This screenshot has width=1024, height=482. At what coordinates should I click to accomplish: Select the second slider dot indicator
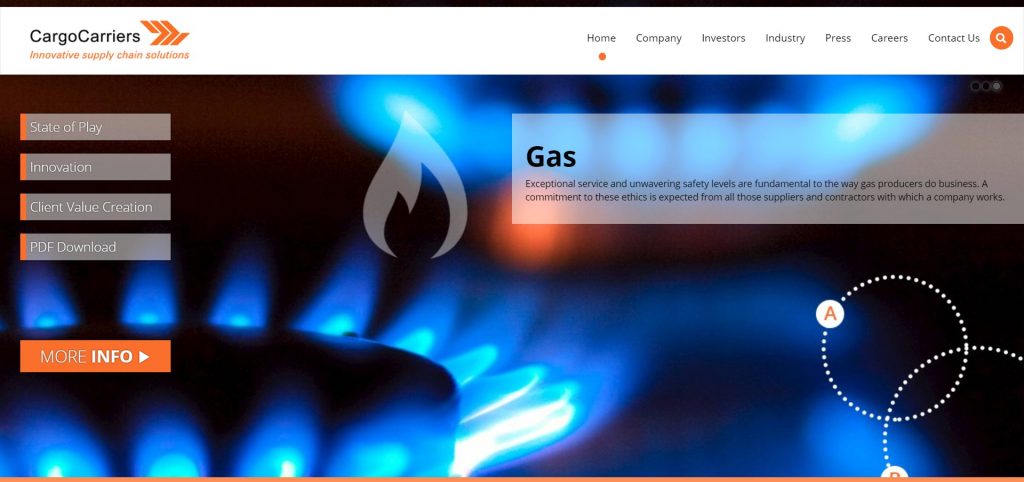point(985,86)
